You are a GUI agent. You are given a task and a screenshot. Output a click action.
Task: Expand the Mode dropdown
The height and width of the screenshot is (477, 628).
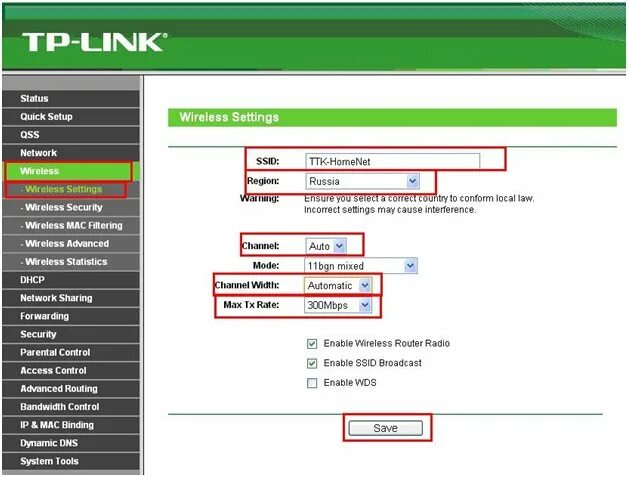(x=361, y=266)
